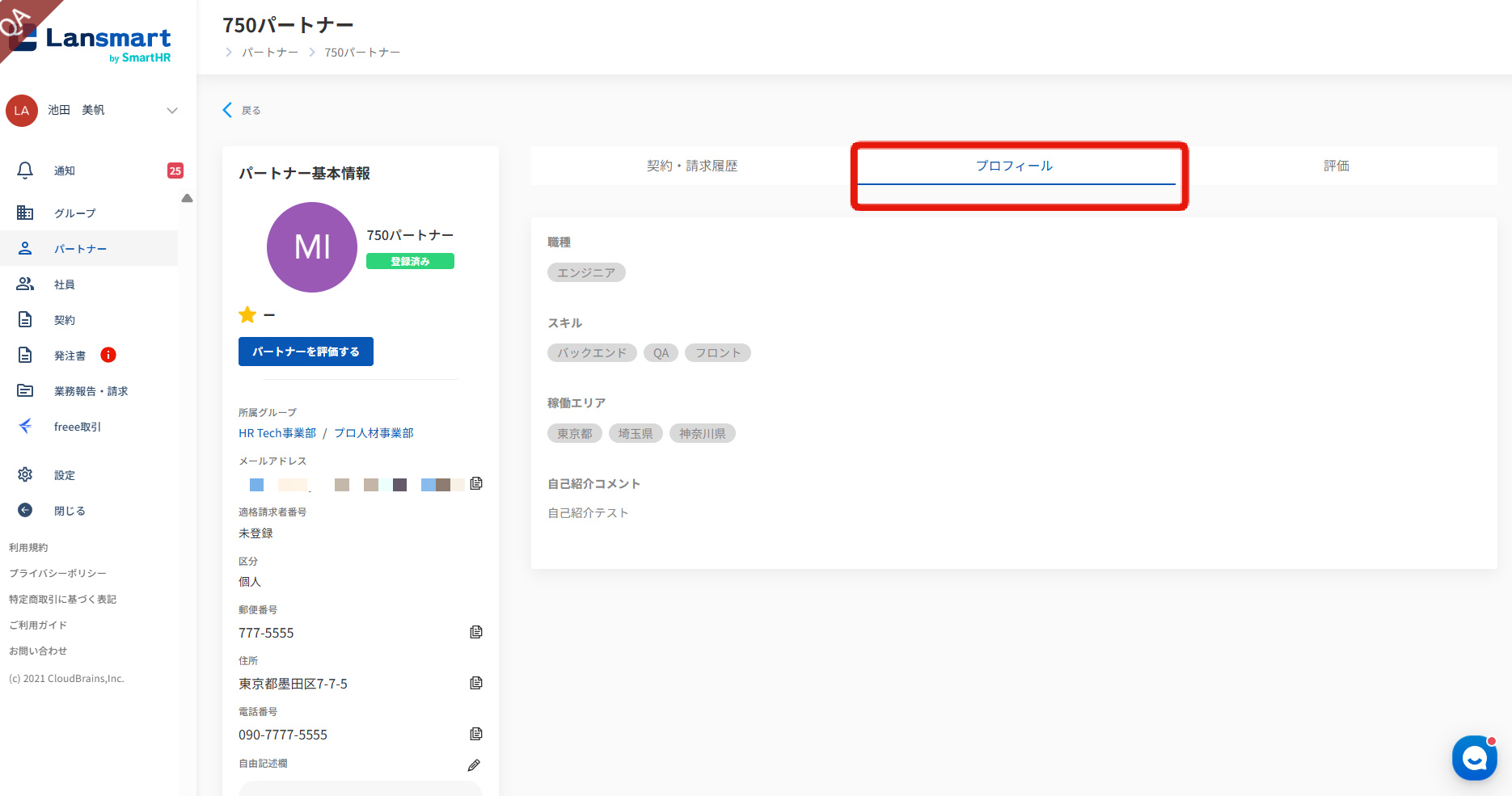Click the フロント skill tag
1512x796 pixels.
click(718, 352)
